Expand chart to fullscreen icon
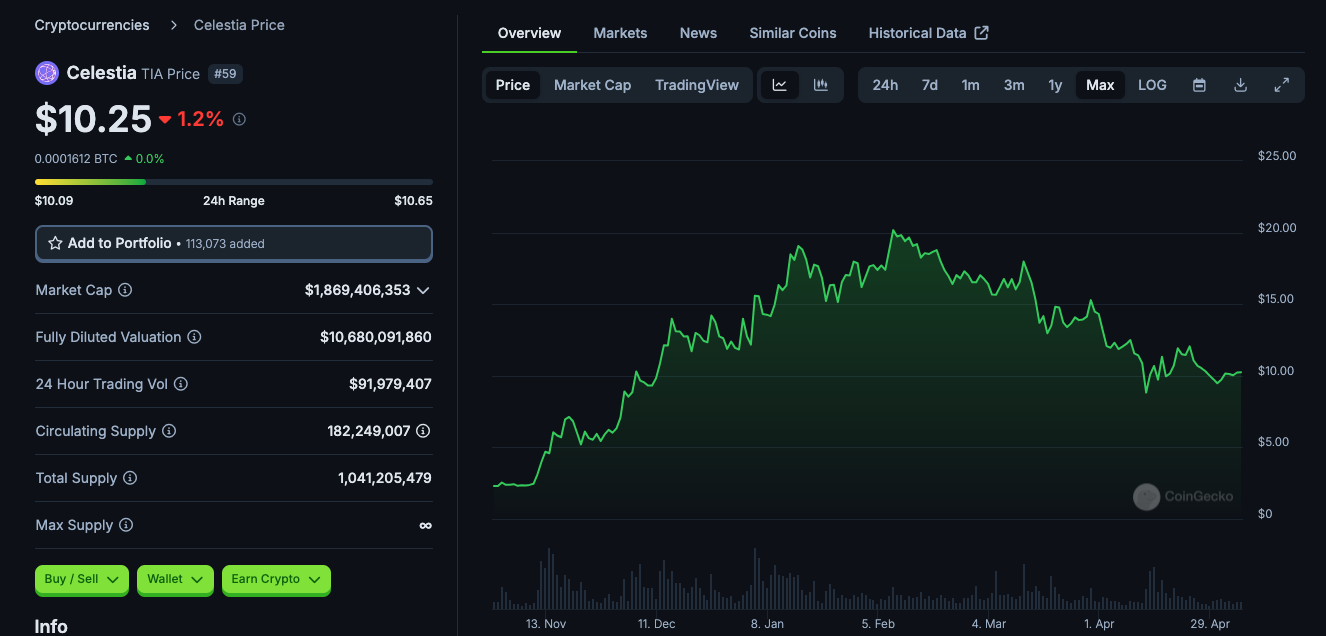This screenshot has width=1326, height=636. coord(1281,85)
